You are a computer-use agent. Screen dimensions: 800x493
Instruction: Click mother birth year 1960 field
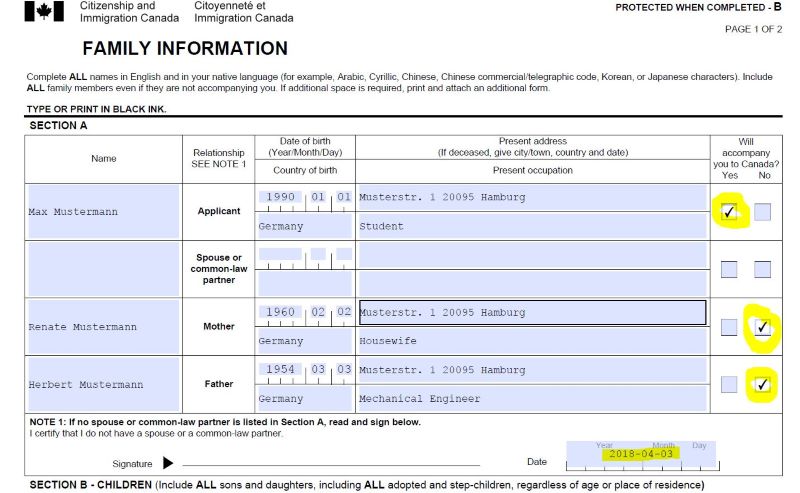[x=280, y=312]
